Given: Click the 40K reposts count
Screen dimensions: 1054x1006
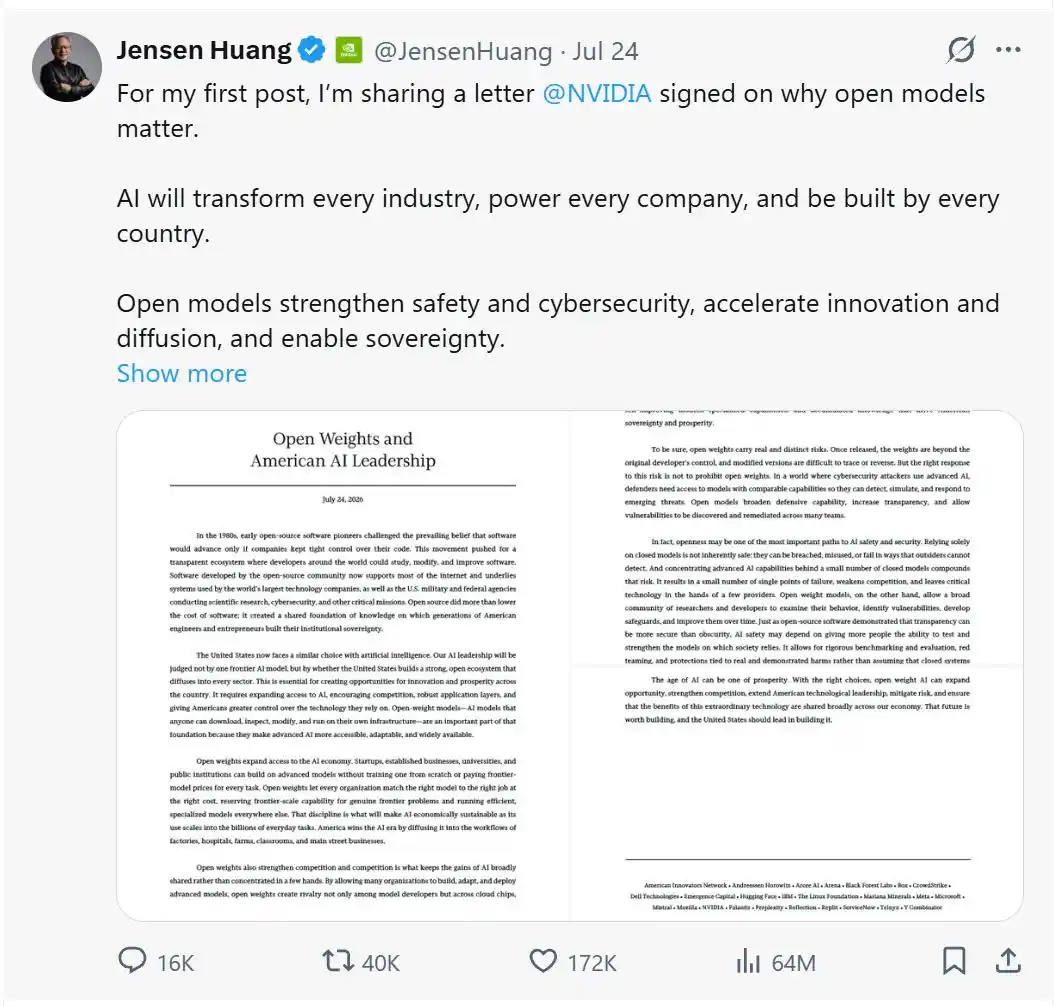Looking at the screenshot, I should [380, 963].
